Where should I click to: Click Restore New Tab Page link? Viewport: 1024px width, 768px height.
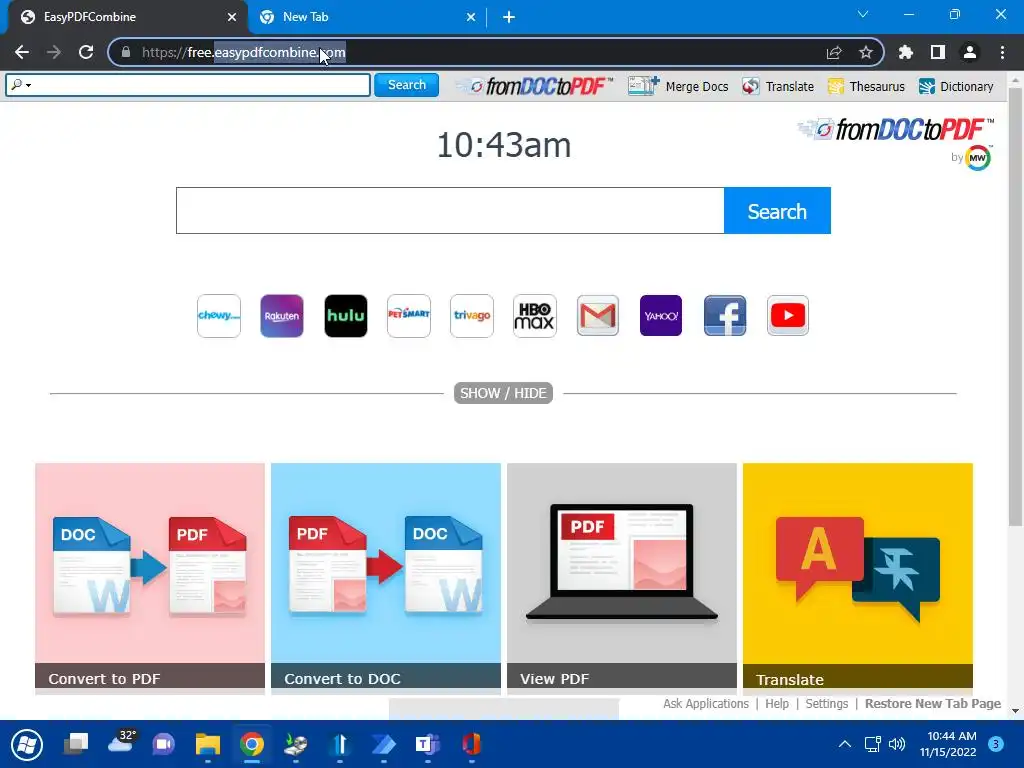pos(933,703)
